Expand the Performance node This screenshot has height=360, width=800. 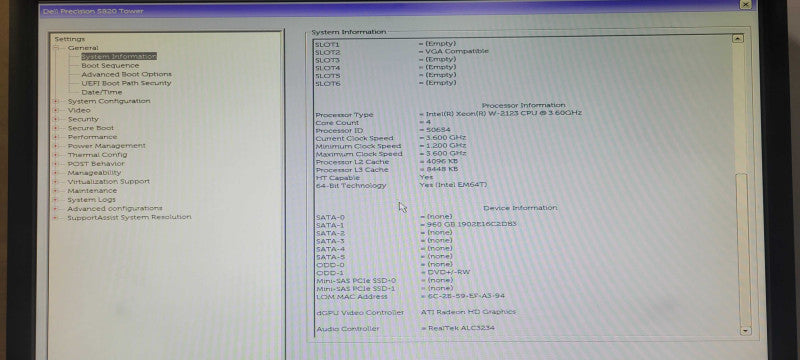[x=56, y=137]
